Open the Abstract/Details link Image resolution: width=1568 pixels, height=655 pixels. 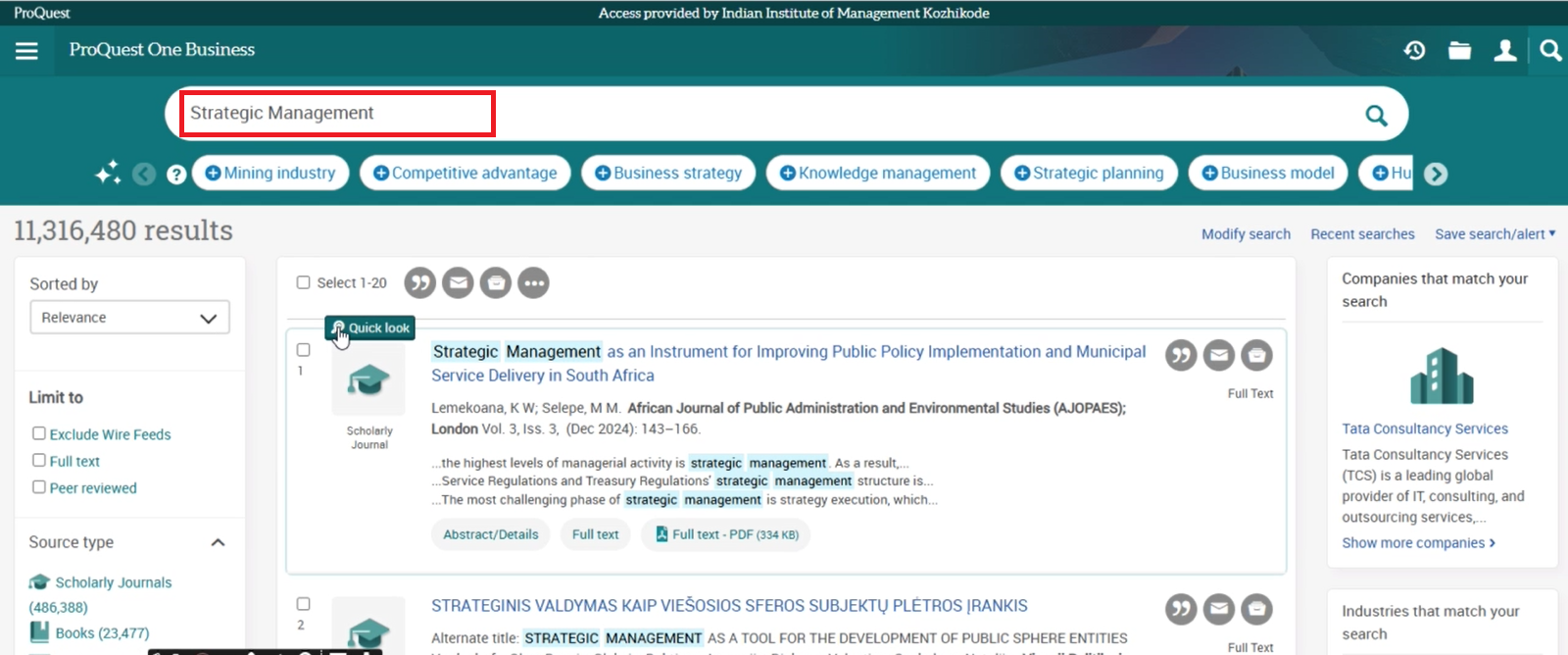click(490, 534)
